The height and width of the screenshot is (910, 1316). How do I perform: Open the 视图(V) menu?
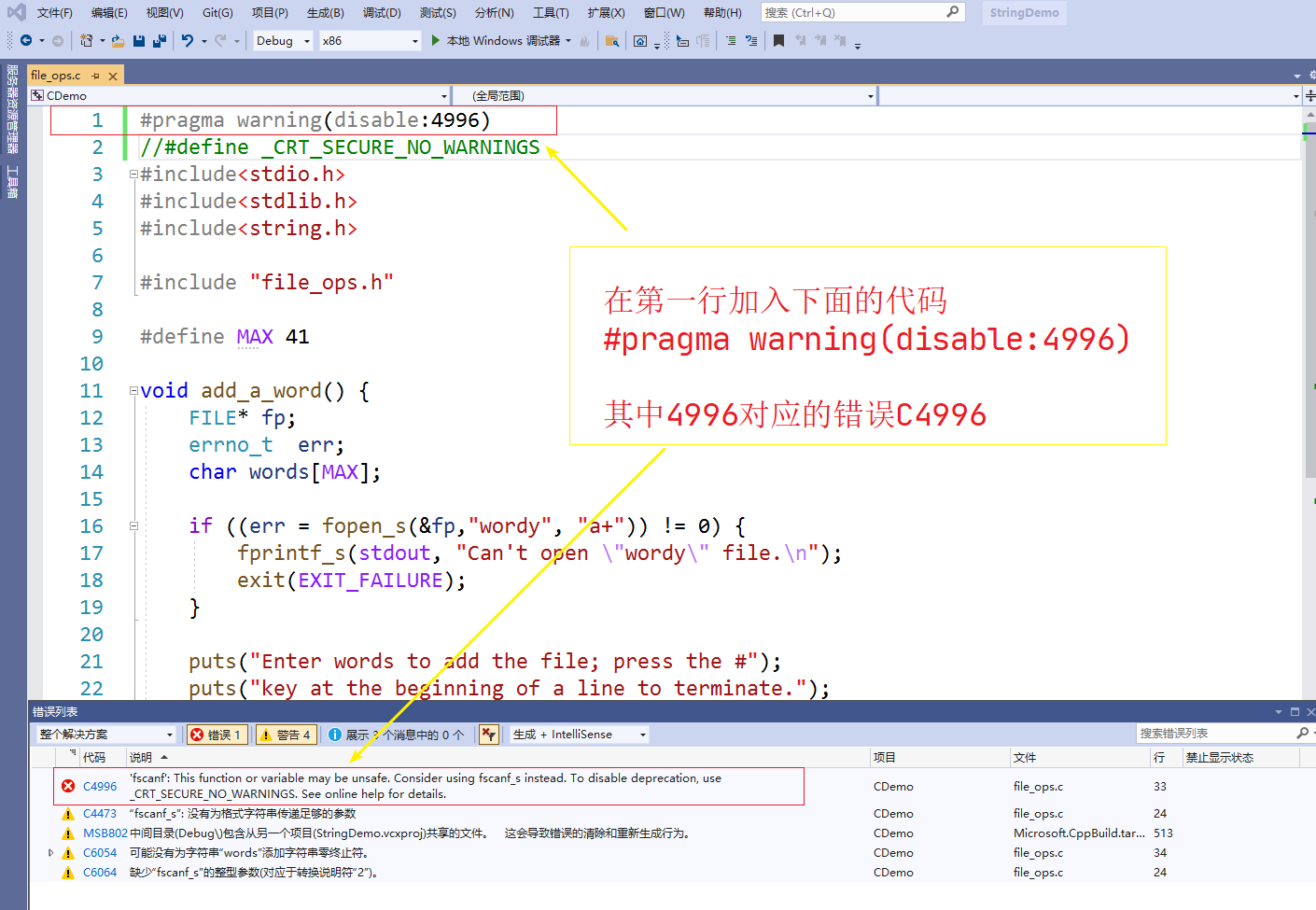tap(164, 12)
